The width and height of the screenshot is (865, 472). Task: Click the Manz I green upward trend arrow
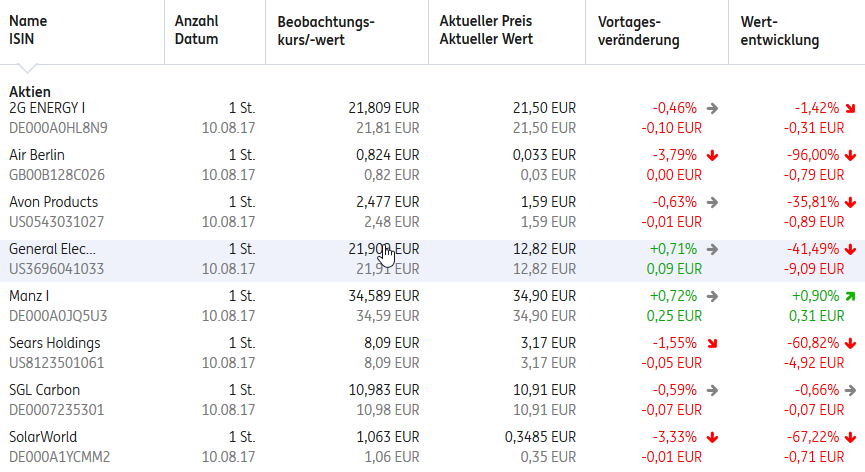[850, 297]
